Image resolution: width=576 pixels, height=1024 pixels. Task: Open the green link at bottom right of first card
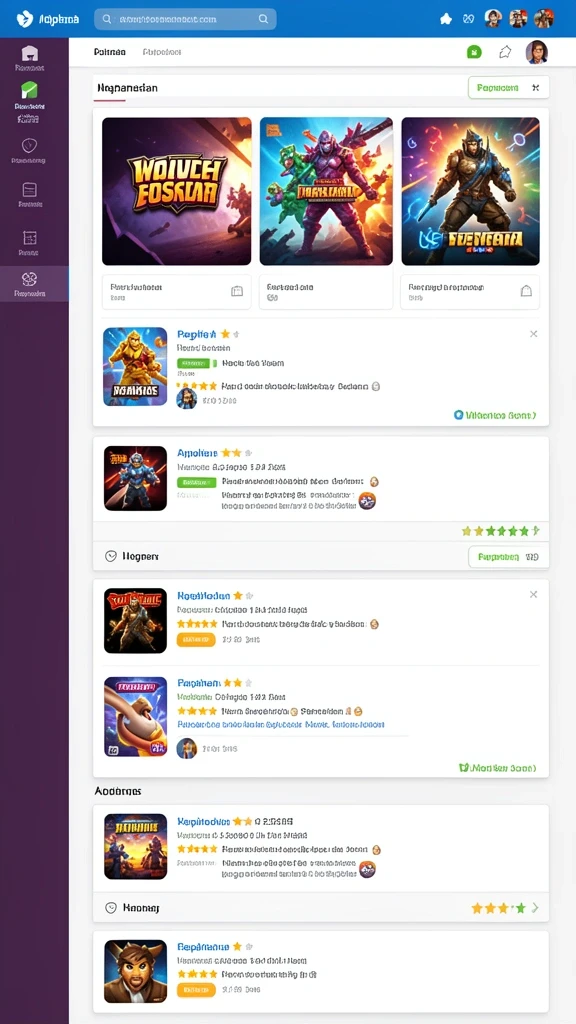tap(495, 415)
